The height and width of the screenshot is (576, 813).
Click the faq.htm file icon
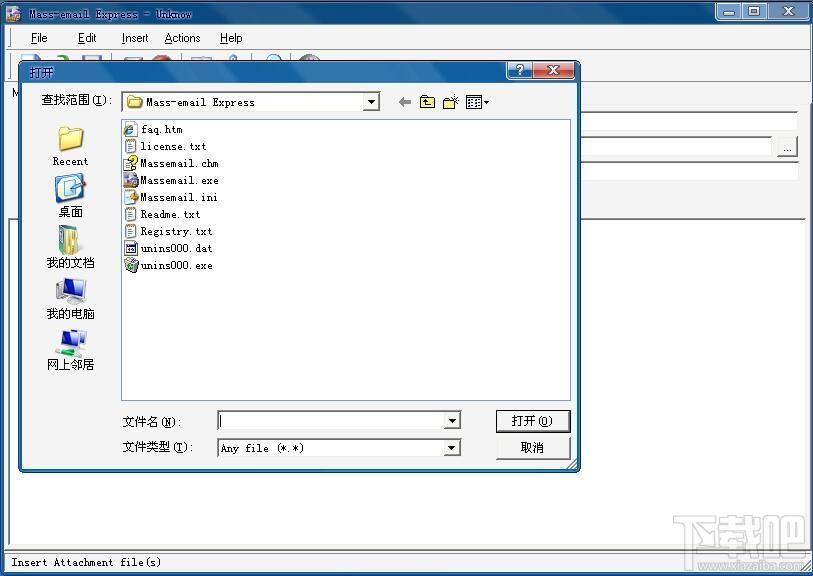click(x=131, y=129)
